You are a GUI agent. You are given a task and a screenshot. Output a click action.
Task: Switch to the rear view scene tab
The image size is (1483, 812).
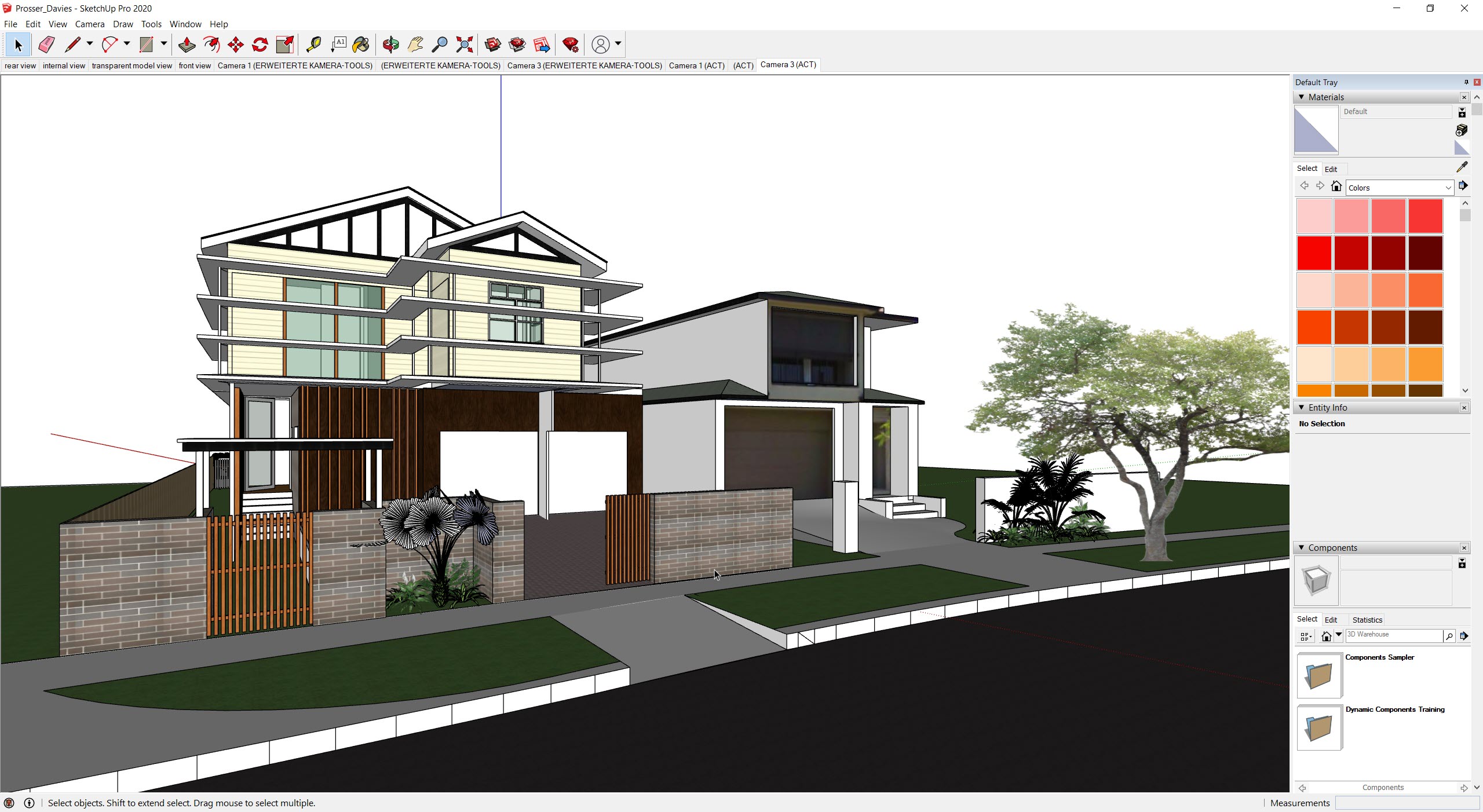pyautogui.click(x=20, y=65)
